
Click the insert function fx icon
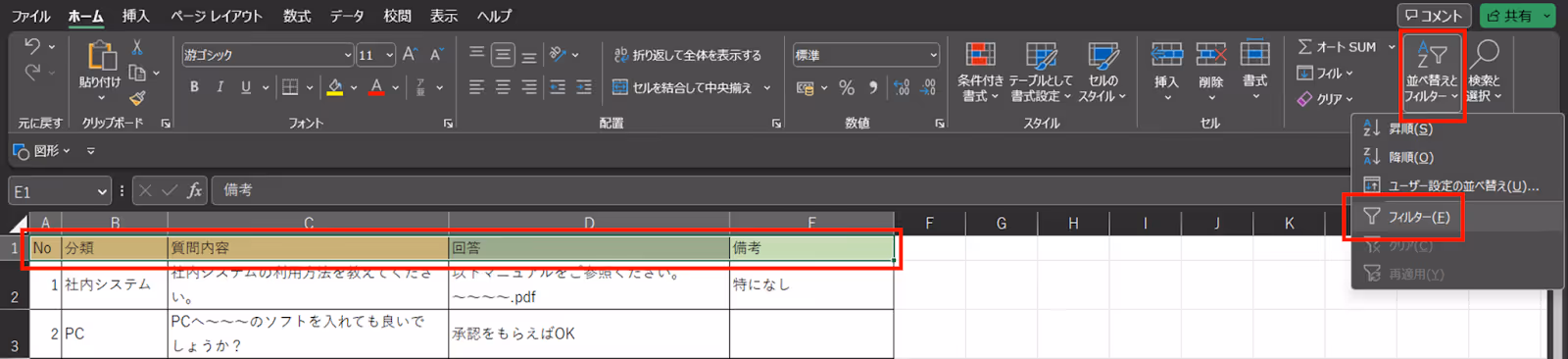point(194,190)
